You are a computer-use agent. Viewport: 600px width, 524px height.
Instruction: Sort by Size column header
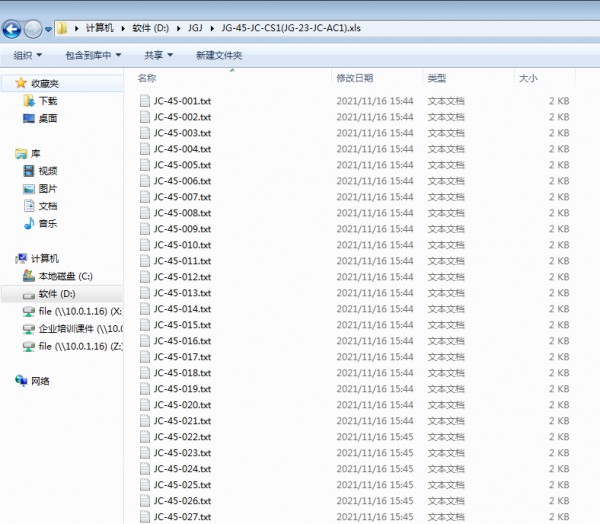527,78
